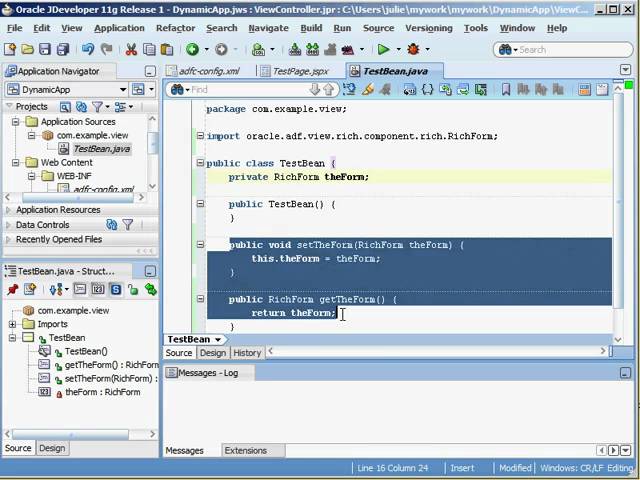Open the Versioning menu
The height and width of the screenshot is (480, 640).
pos(429,28)
